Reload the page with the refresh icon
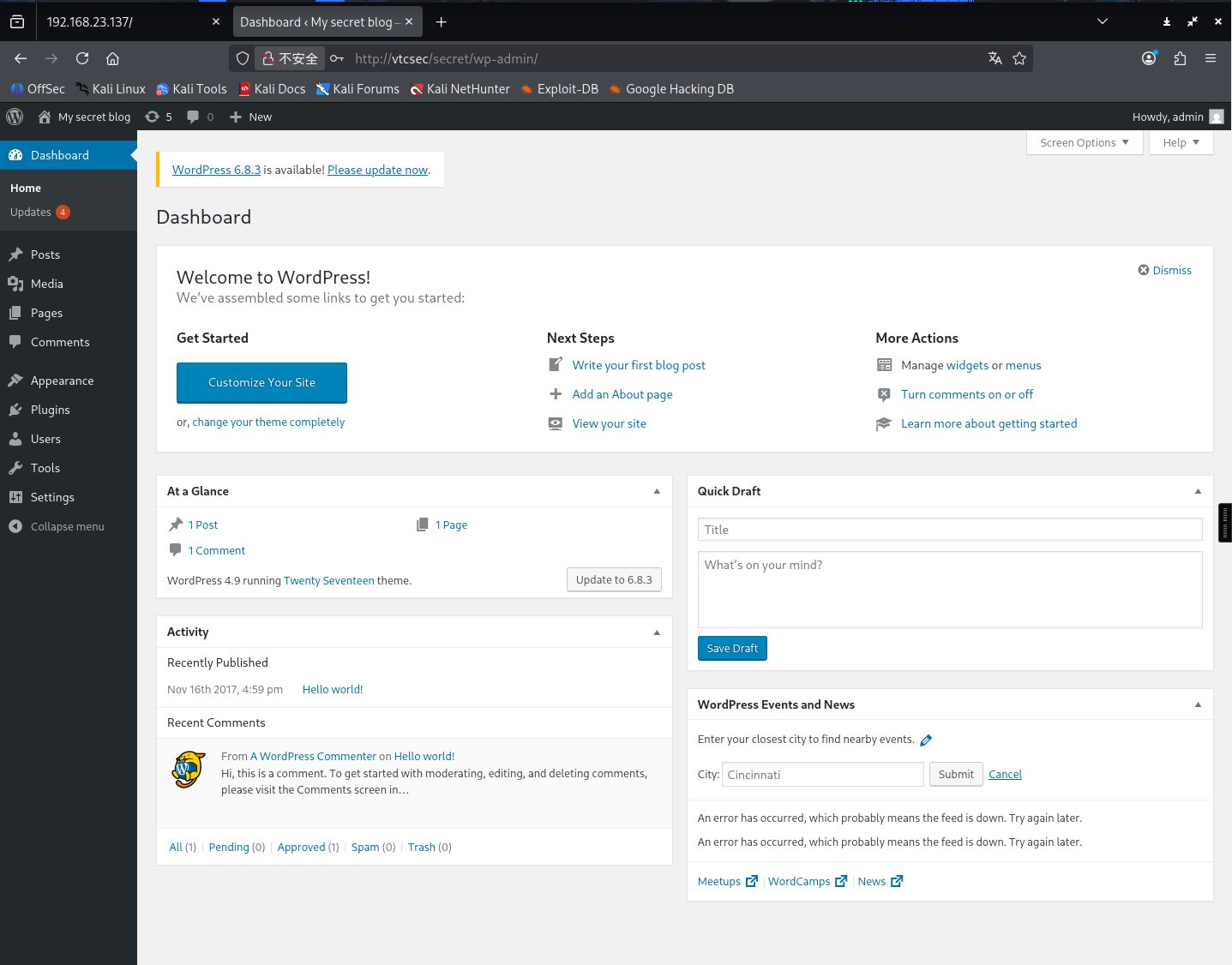This screenshot has width=1232, height=965. click(x=82, y=58)
